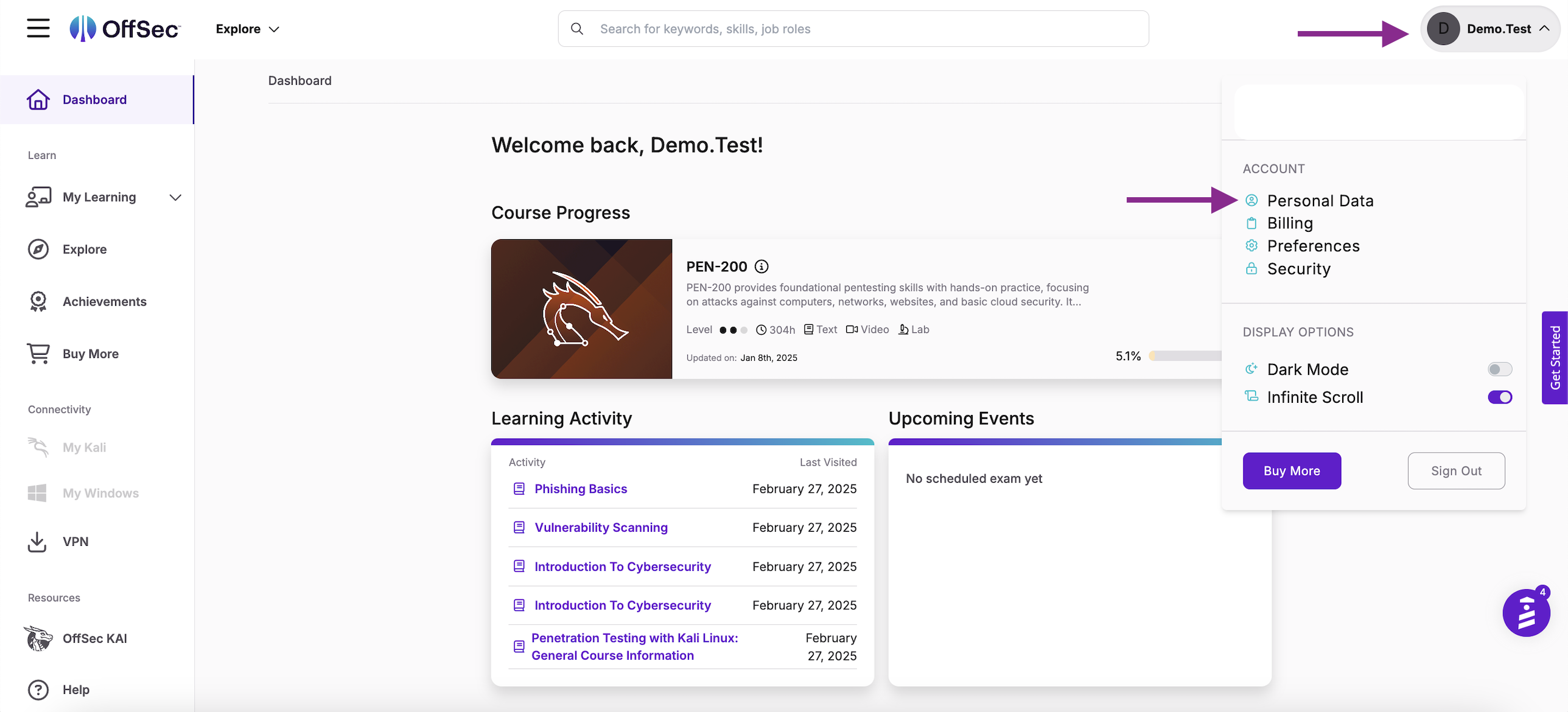Click the My Kali dragon icon
The height and width of the screenshot is (712, 1568).
[38, 447]
